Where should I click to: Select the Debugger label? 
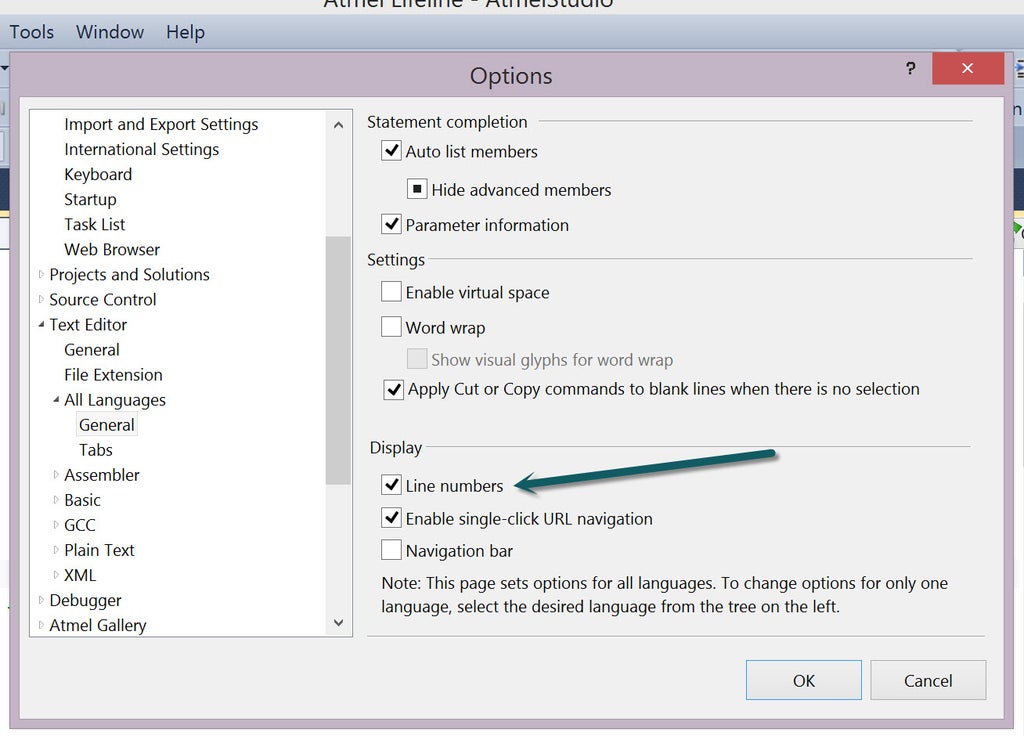pos(86,600)
